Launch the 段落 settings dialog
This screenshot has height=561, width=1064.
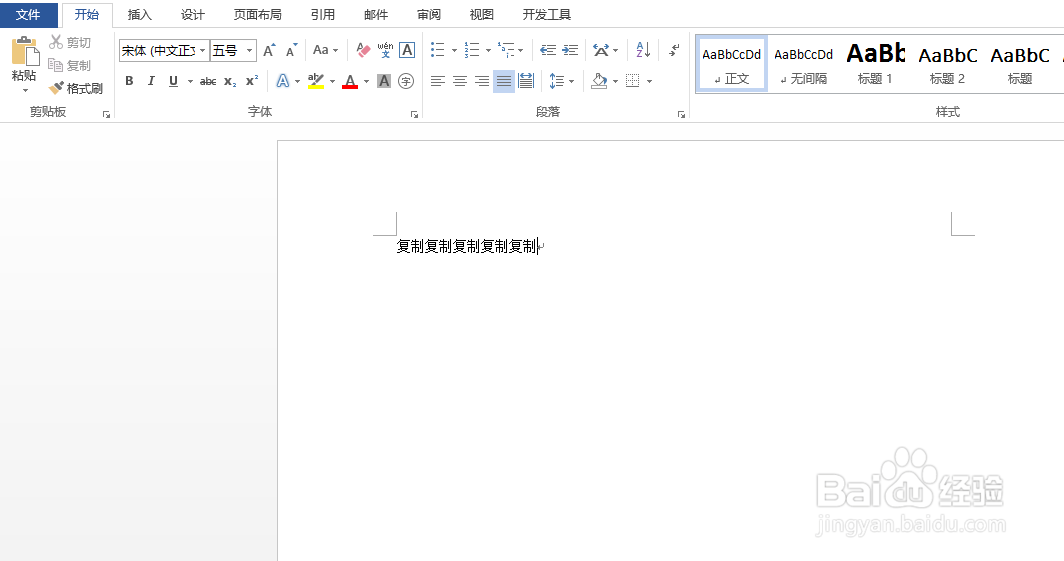[681, 115]
